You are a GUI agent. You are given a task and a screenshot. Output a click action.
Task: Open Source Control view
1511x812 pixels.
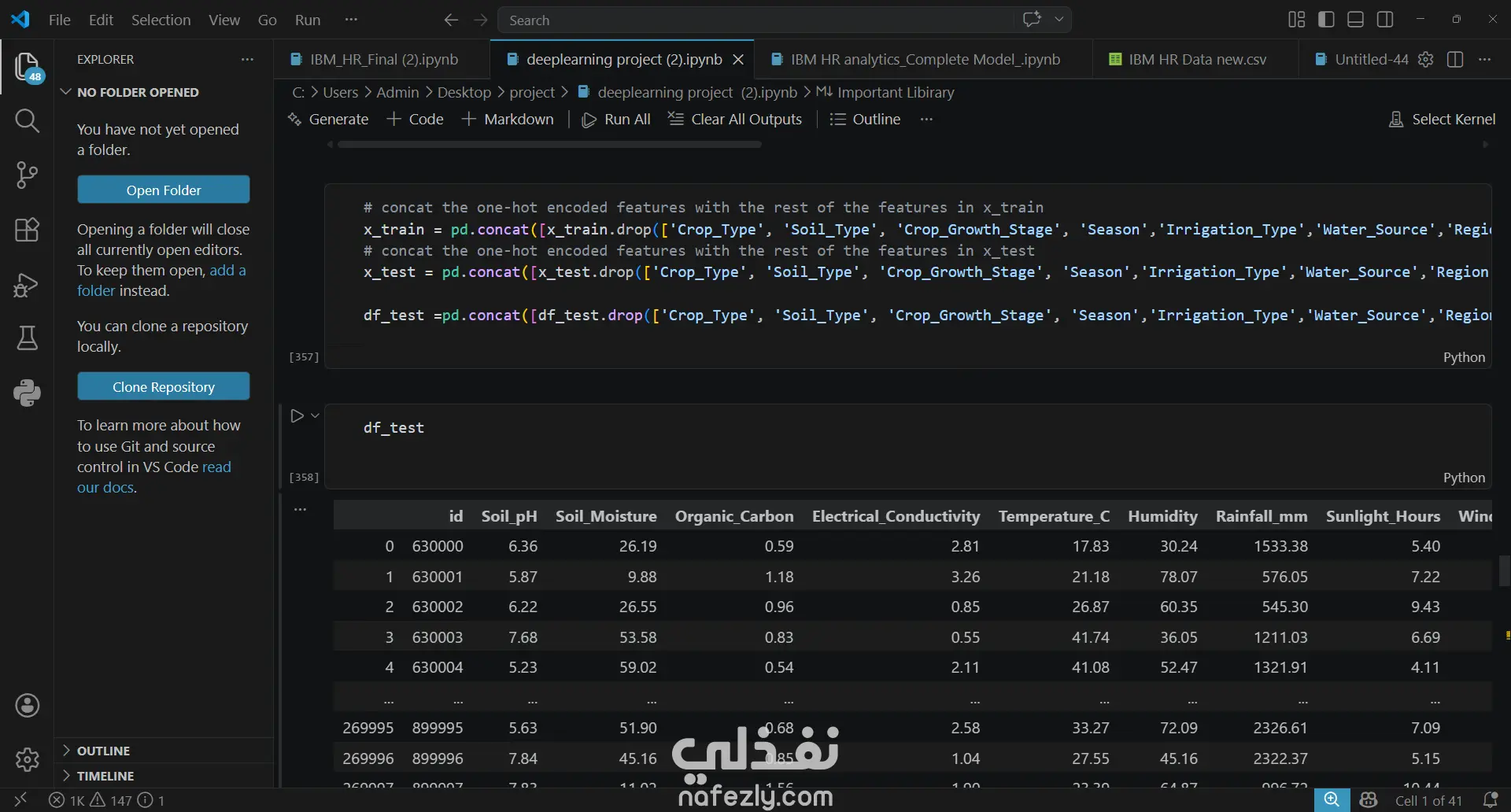click(28, 175)
